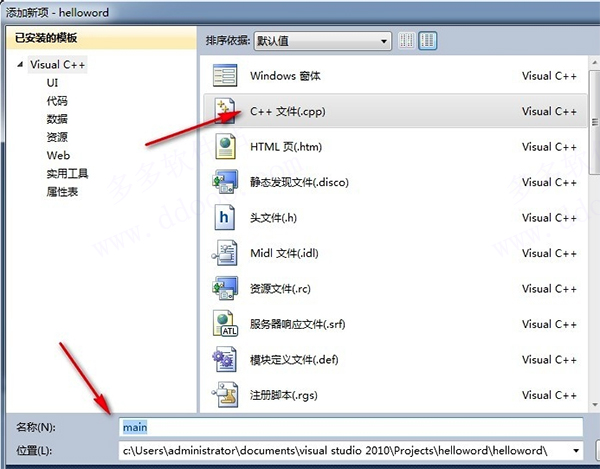600x469 pixels.
Task: Open the 排序依据 默认值 dropdown
Action: (x=323, y=41)
